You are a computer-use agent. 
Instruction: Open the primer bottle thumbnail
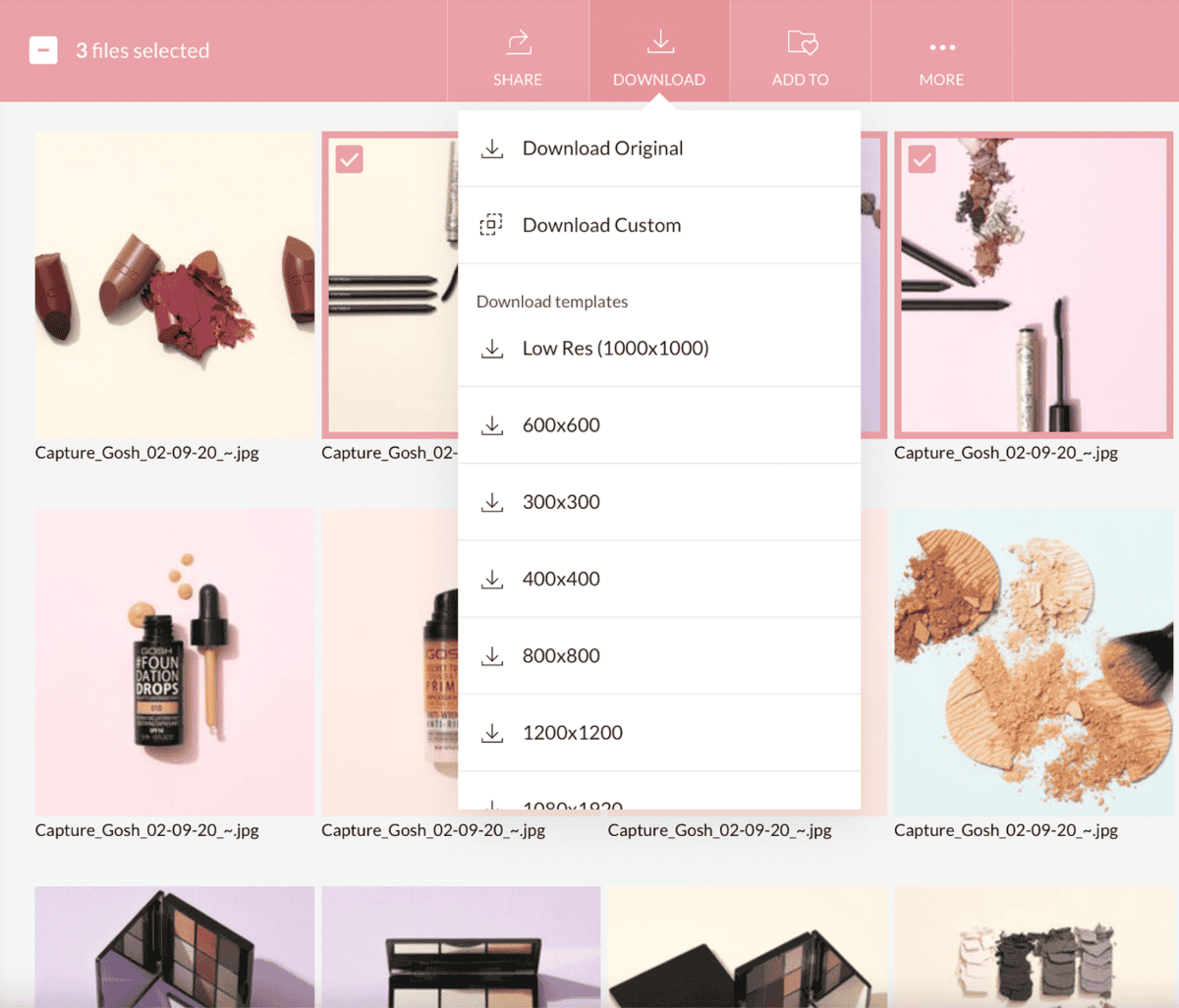pyautogui.click(x=390, y=662)
